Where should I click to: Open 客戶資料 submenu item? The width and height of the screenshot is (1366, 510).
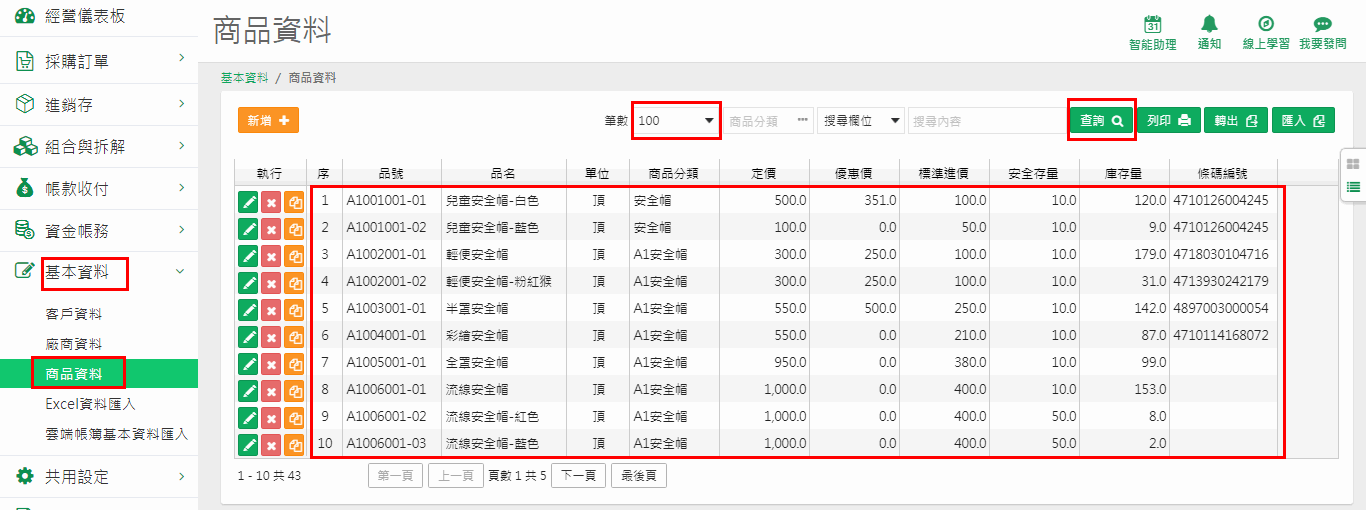74,314
